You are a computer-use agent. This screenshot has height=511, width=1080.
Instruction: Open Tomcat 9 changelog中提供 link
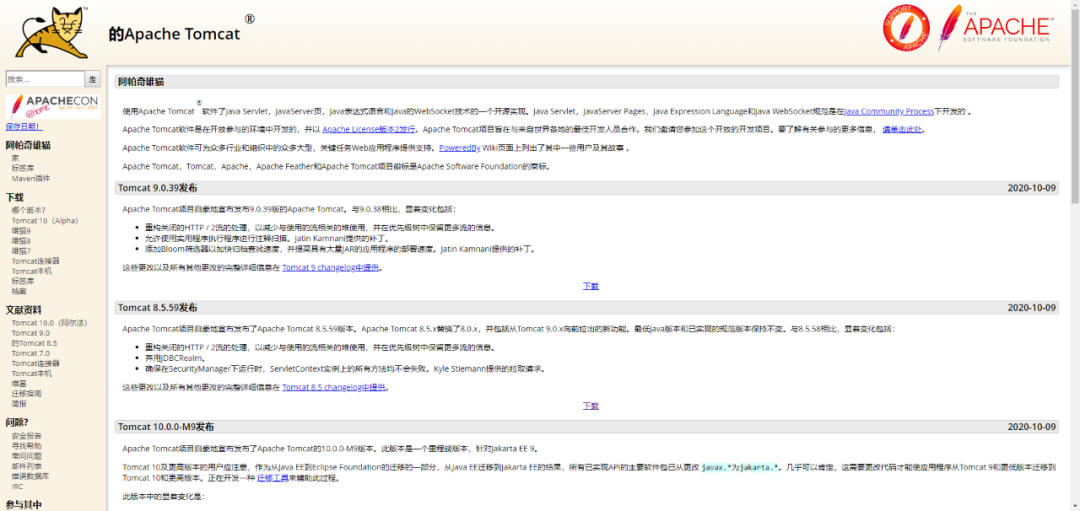pyautogui.click(x=331, y=268)
